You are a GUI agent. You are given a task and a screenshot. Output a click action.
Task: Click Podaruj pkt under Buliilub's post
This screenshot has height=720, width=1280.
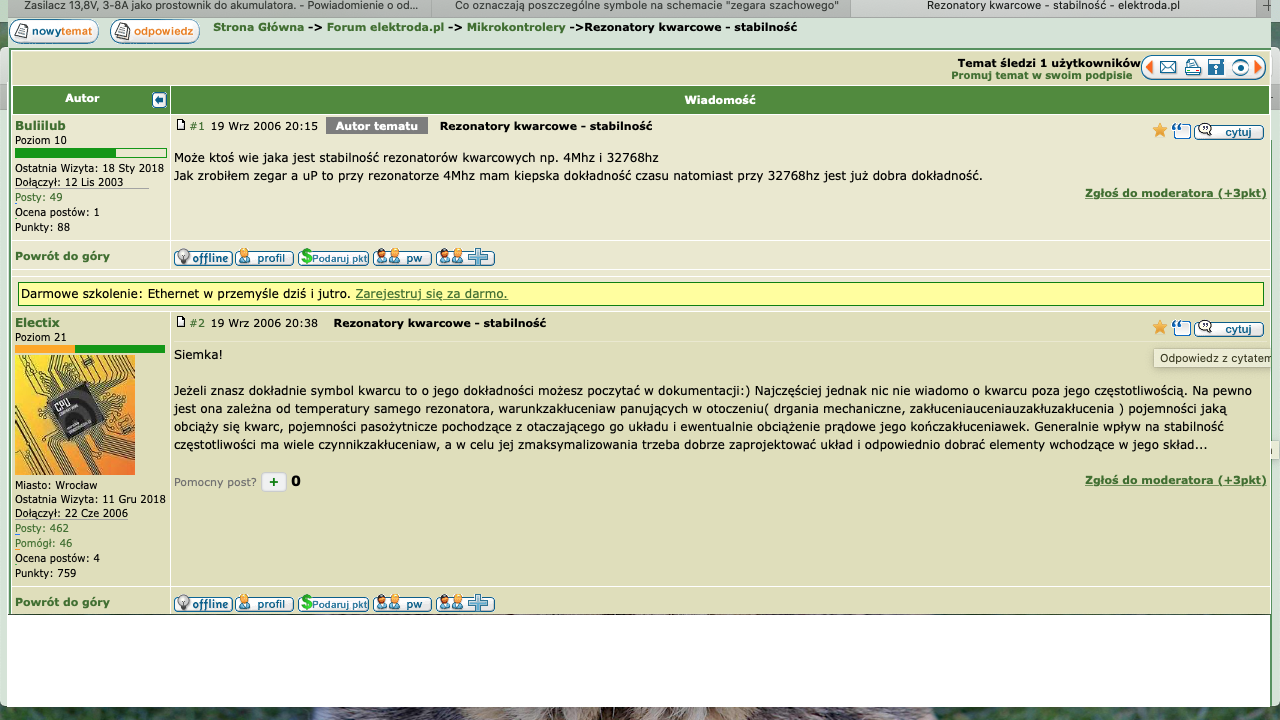click(x=333, y=257)
